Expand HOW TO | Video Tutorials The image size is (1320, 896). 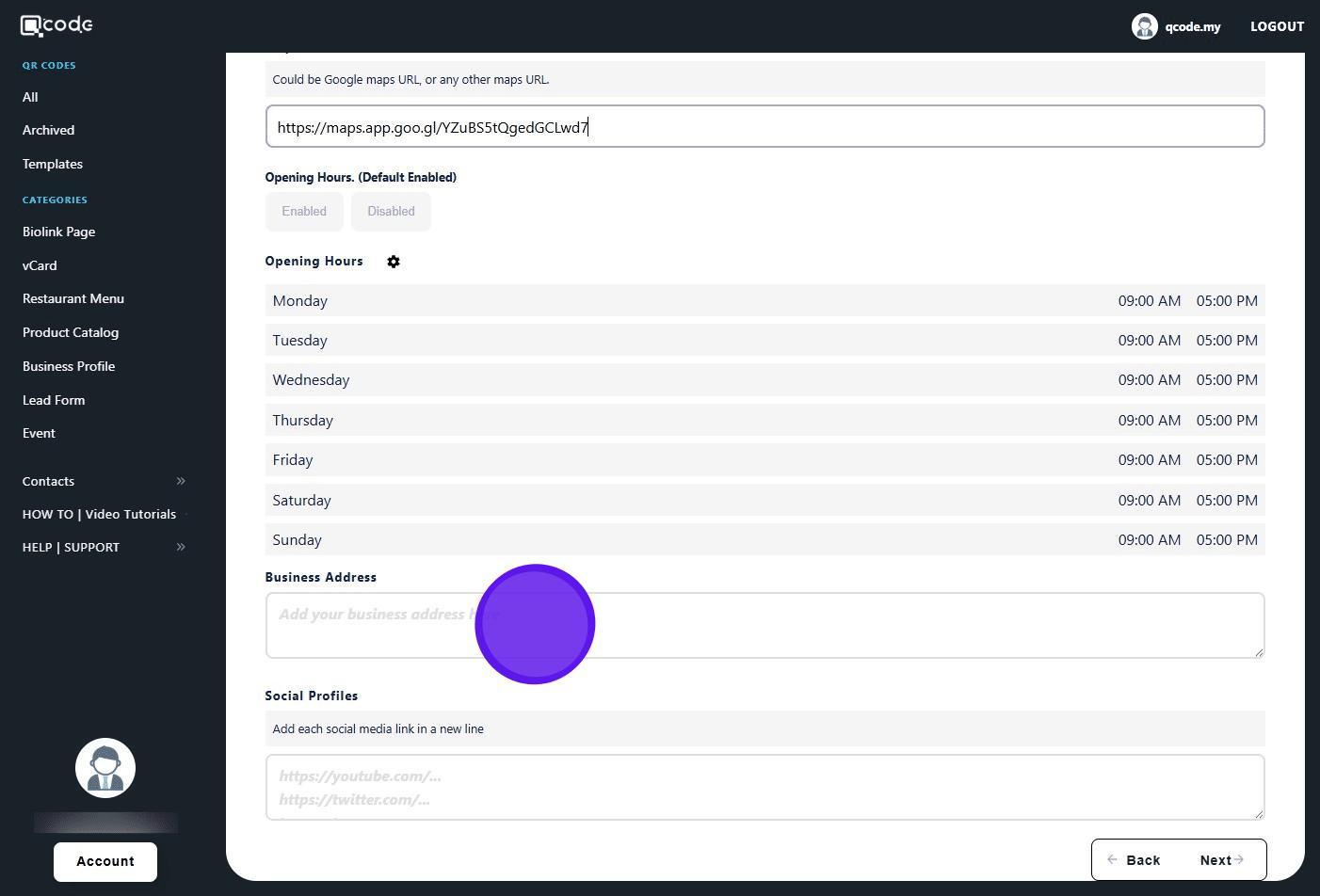point(99,514)
